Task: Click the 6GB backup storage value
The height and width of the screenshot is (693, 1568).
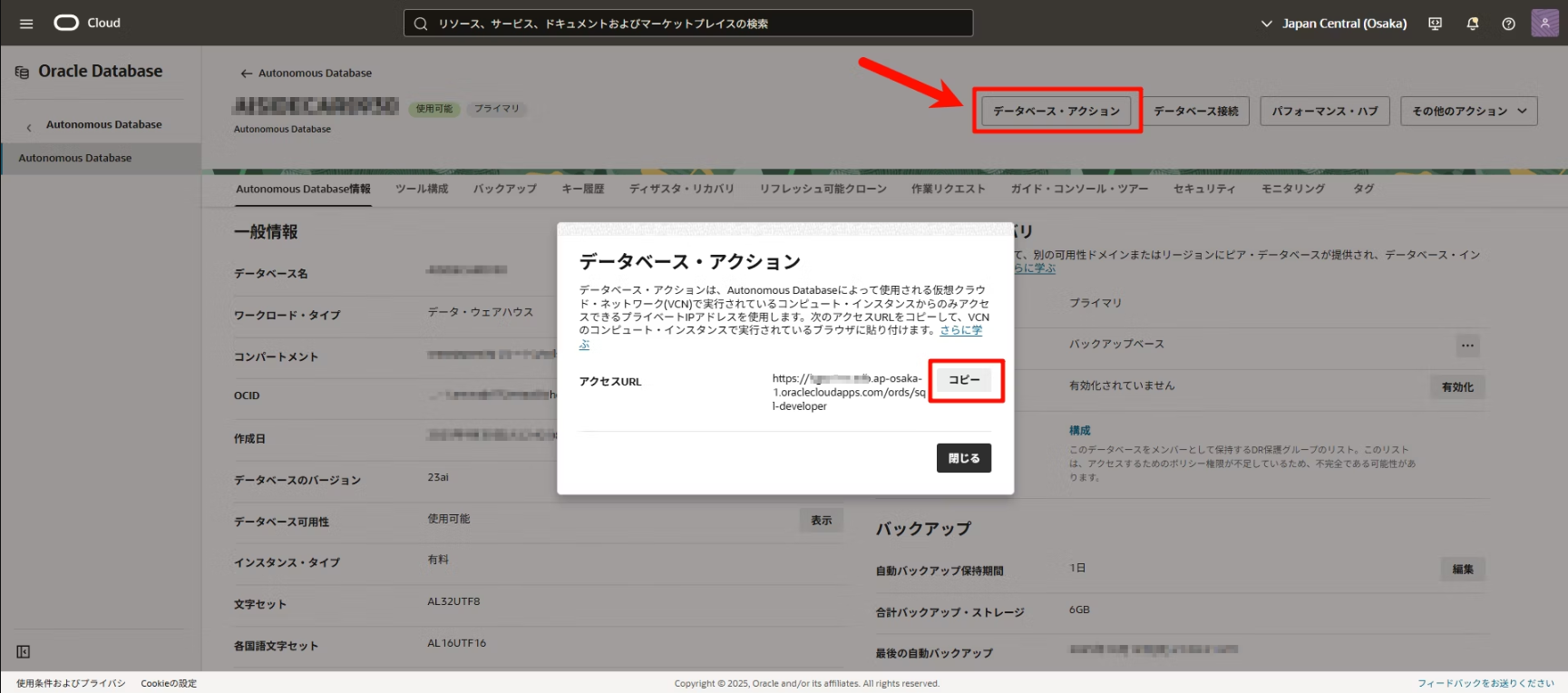Action: click(x=1079, y=610)
